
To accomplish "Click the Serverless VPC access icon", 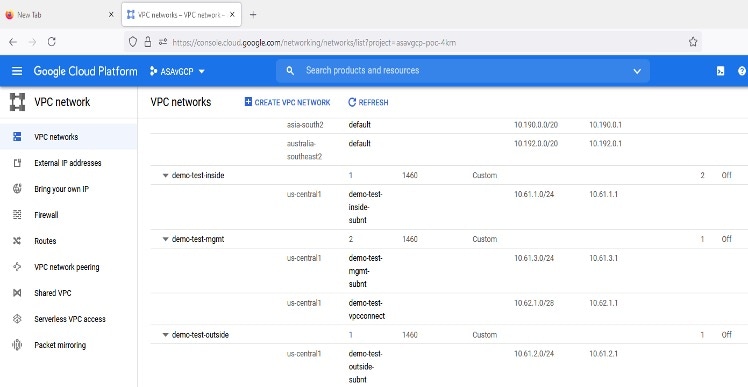I will (x=17, y=319).
